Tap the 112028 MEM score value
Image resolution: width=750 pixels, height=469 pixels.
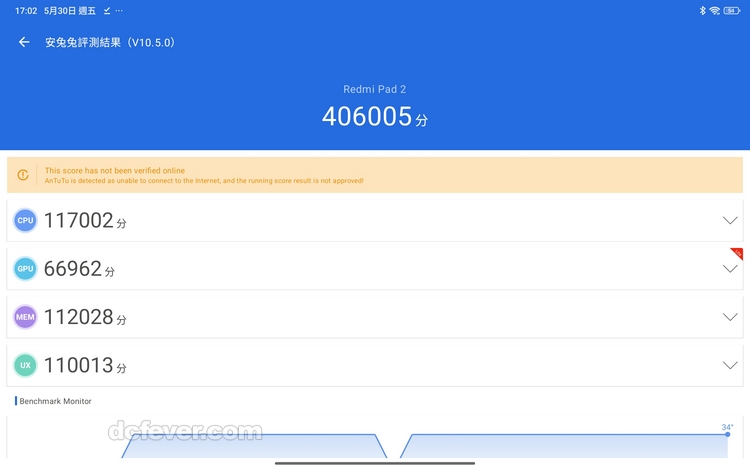pos(79,317)
